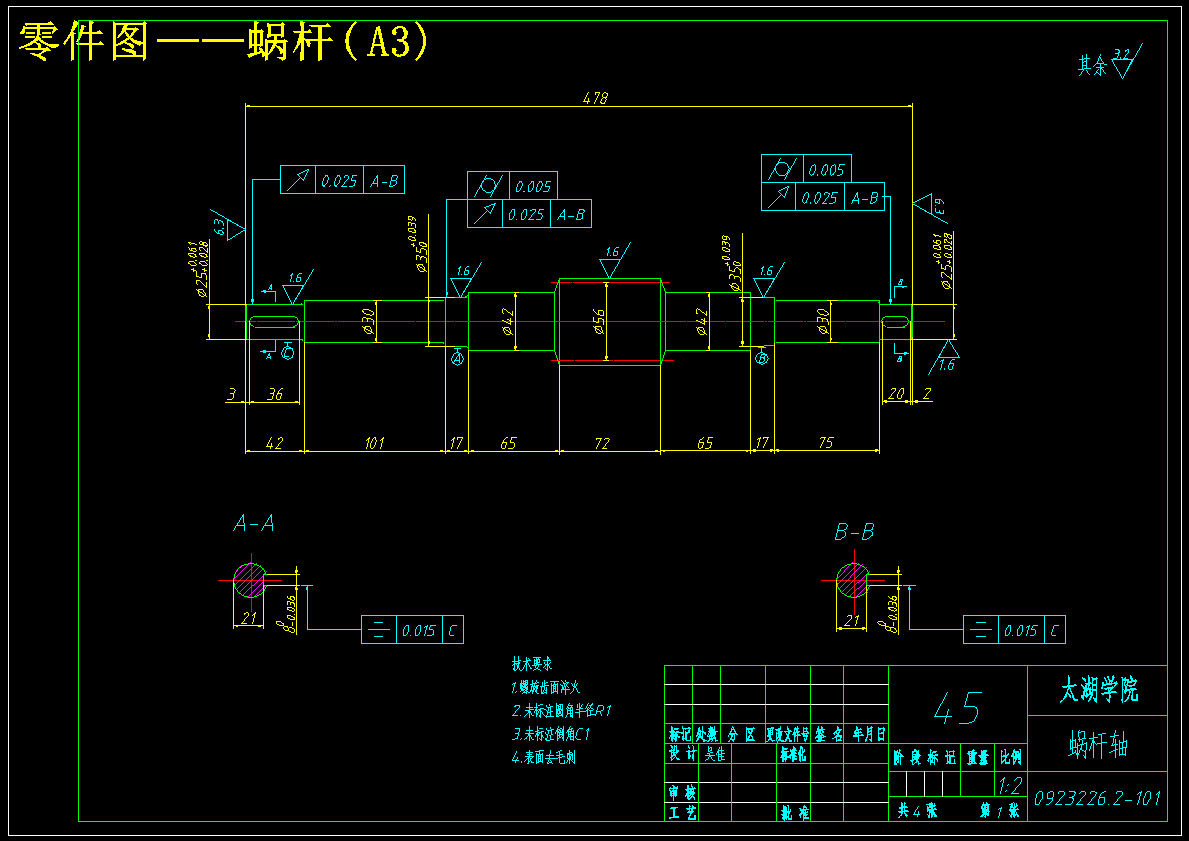The height and width of the screenshot is (841, 1189).
Task: Click note "4.表面去毛刺"
Action: pos(543,757)
